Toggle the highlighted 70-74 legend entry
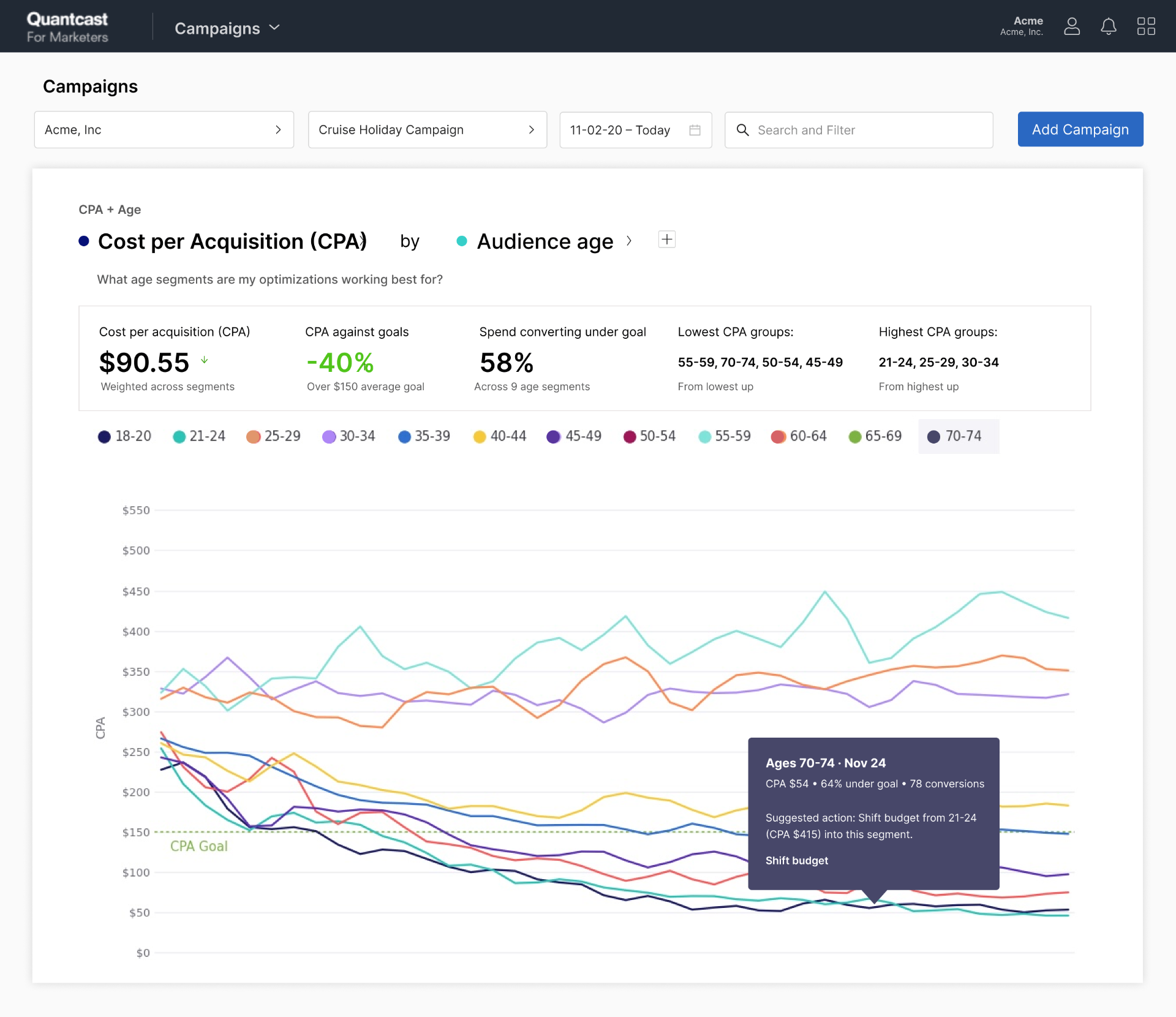This screenshot has height=1017, width=1176. click(959, 436)
